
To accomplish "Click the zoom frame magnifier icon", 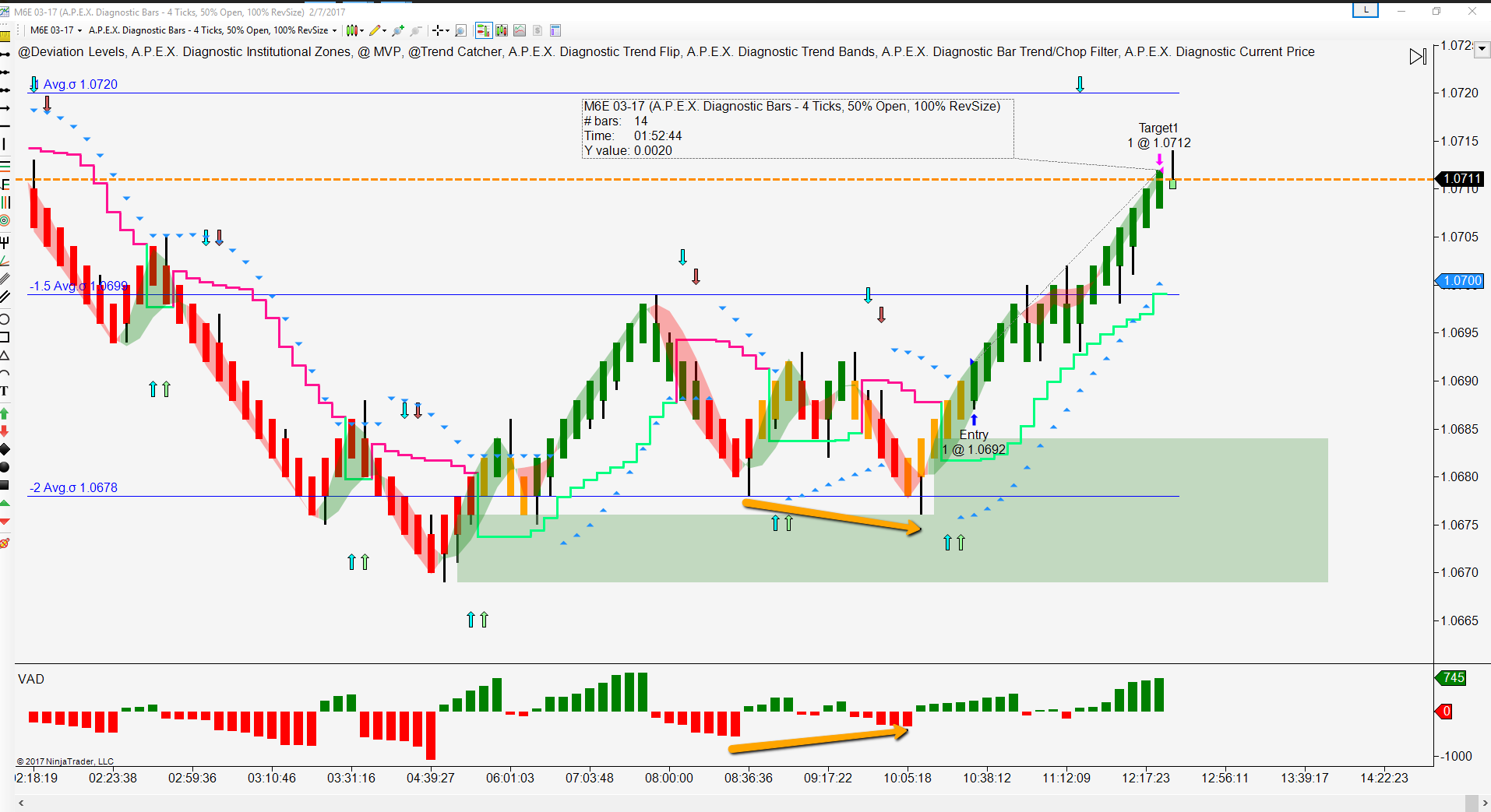I will [x=460, y=30].
